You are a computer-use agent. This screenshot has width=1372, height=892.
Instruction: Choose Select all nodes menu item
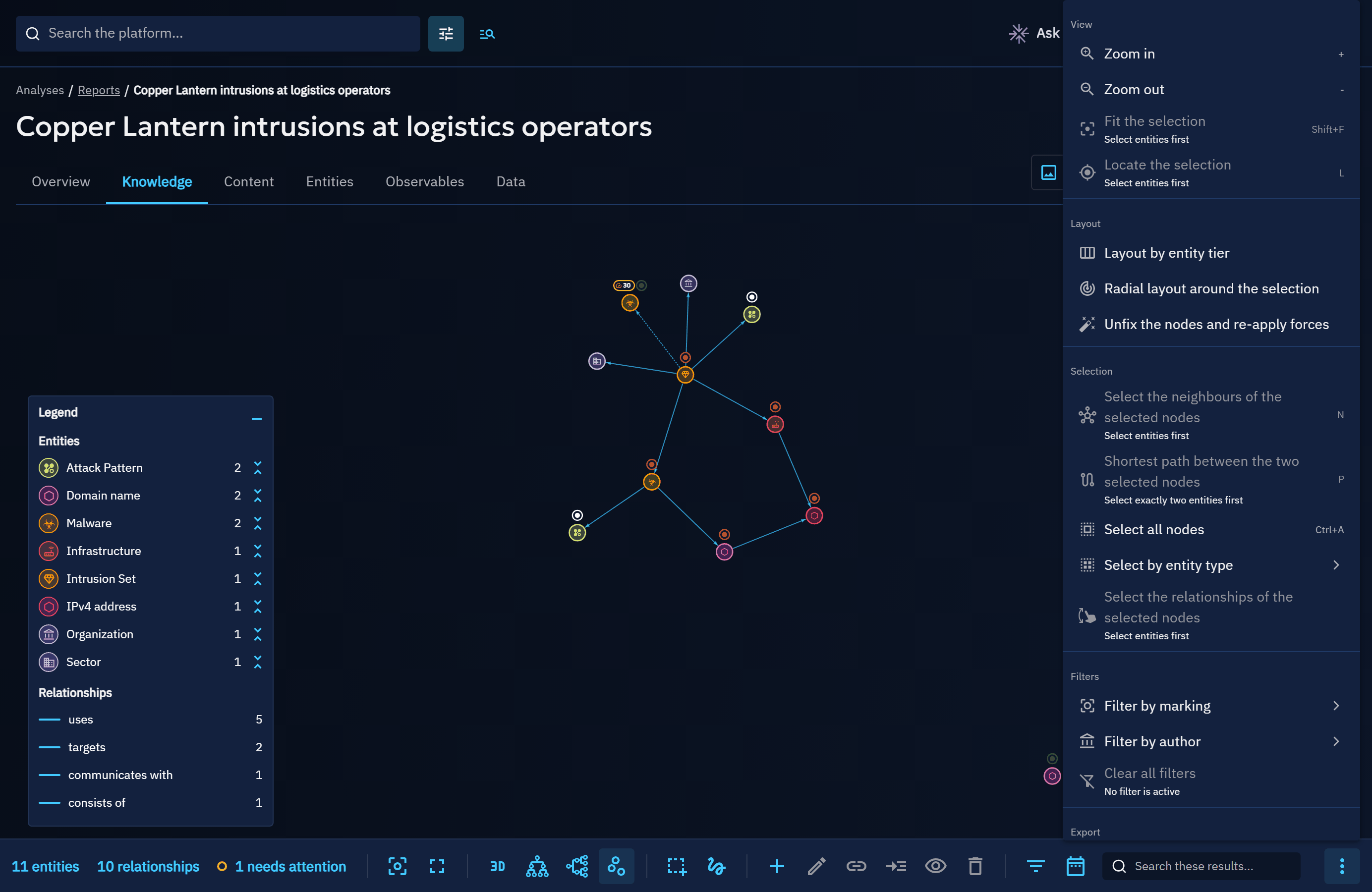point(1211,530)
